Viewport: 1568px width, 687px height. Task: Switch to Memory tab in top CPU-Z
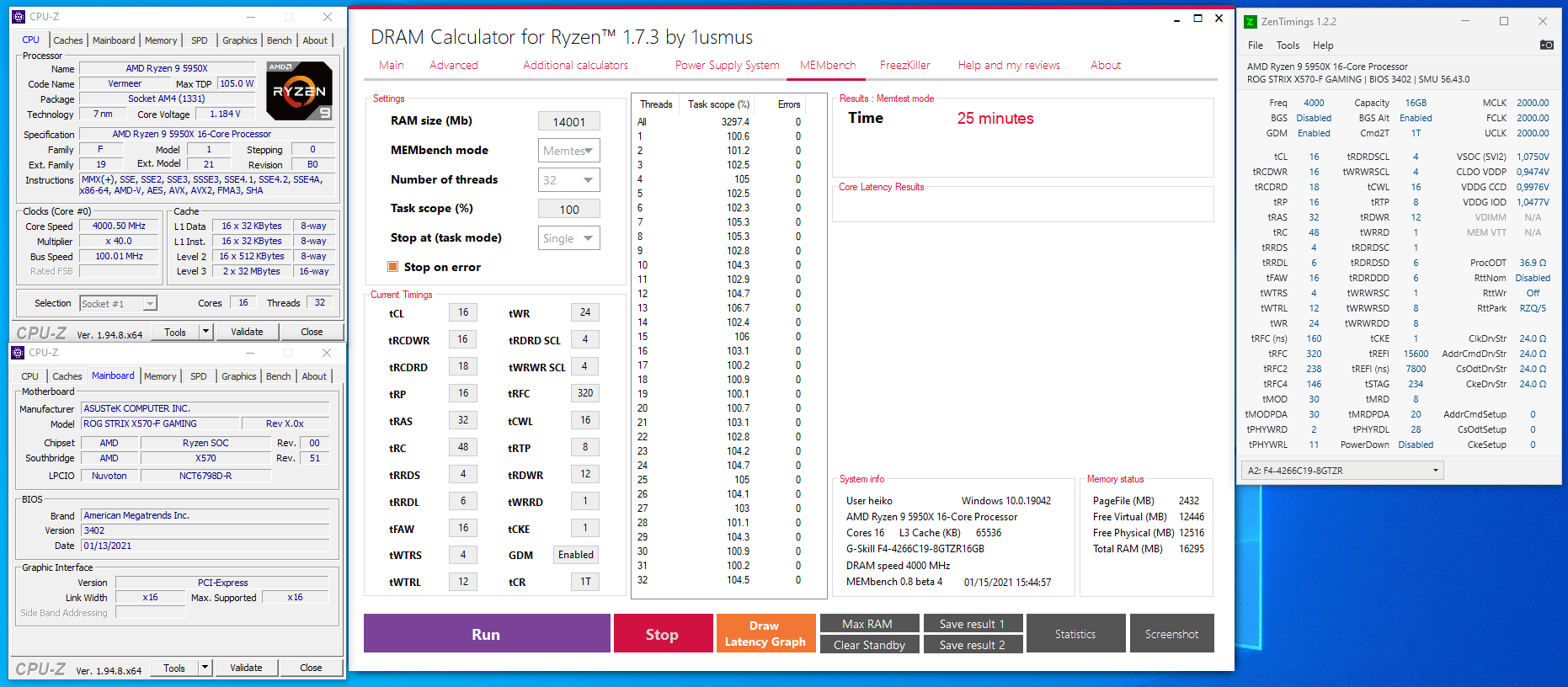click(161, 40)
